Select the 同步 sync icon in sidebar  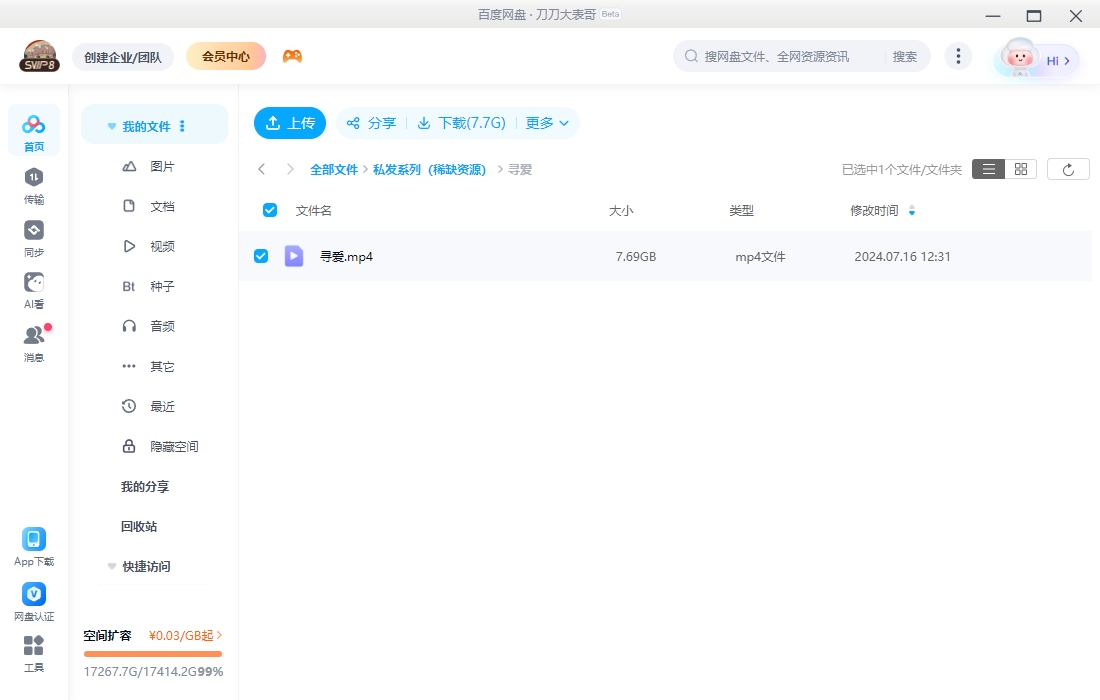coord(34,238)
